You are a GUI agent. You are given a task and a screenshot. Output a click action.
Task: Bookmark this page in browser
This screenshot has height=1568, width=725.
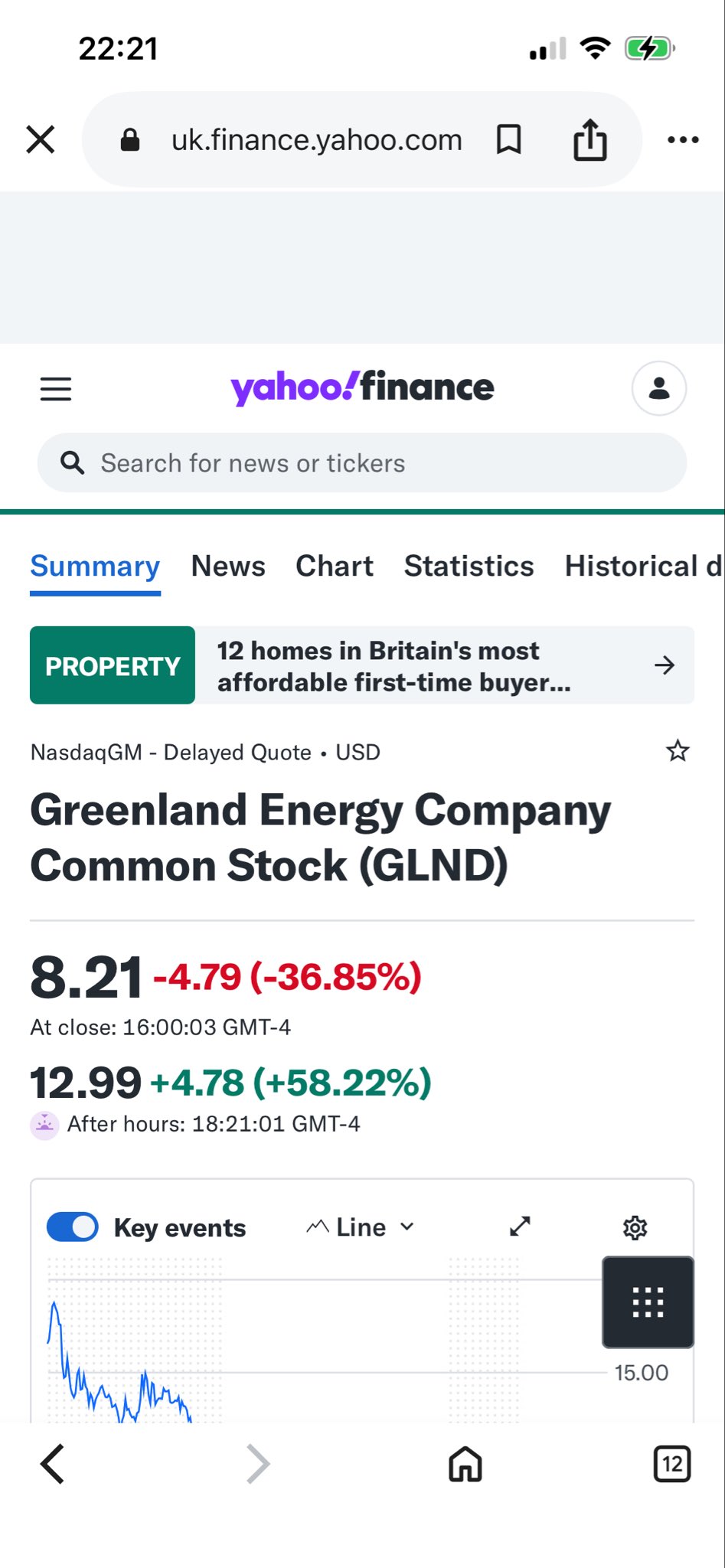point(509,140)
